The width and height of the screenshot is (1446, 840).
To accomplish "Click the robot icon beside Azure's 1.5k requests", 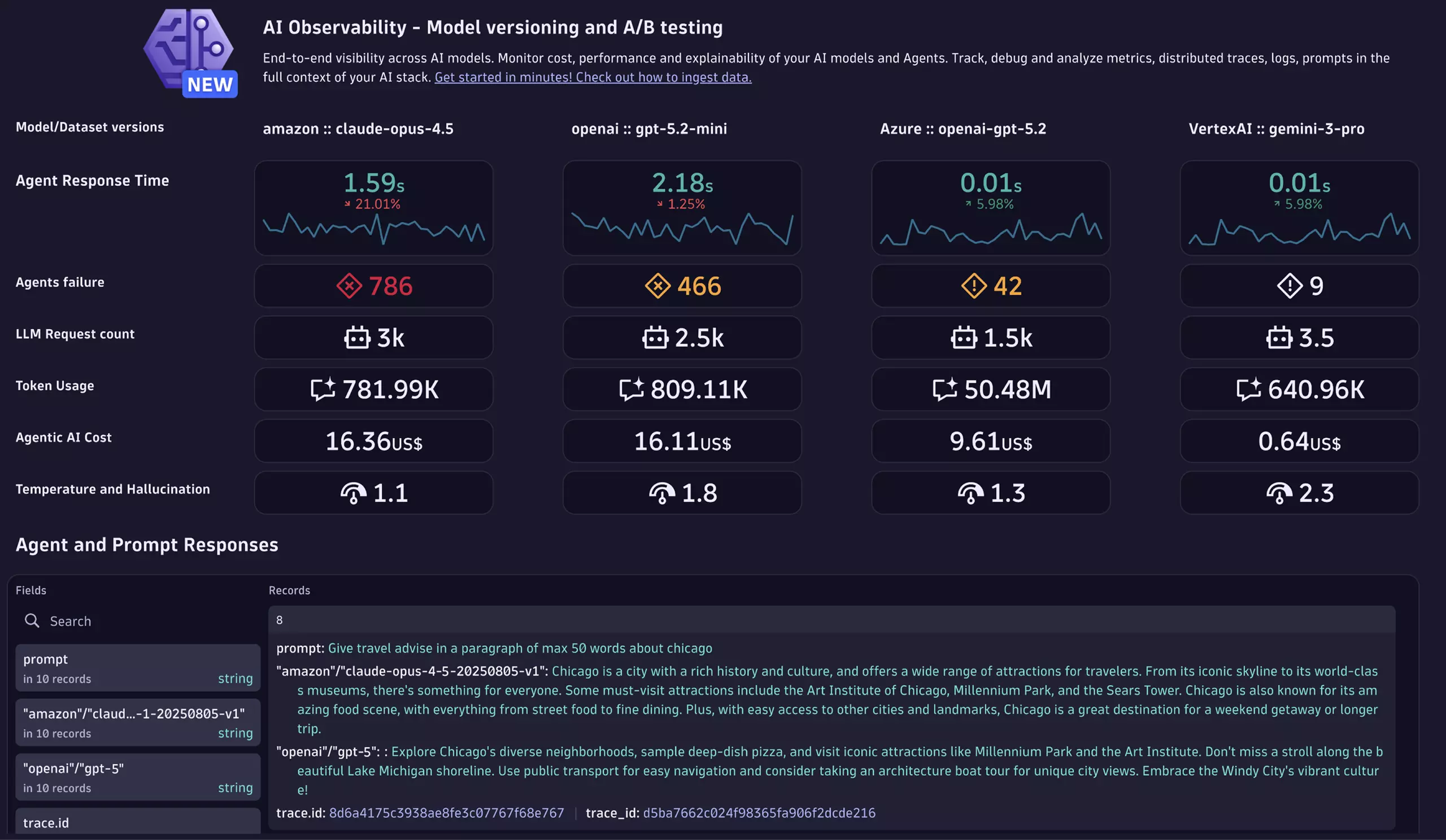I will [966, 338].
